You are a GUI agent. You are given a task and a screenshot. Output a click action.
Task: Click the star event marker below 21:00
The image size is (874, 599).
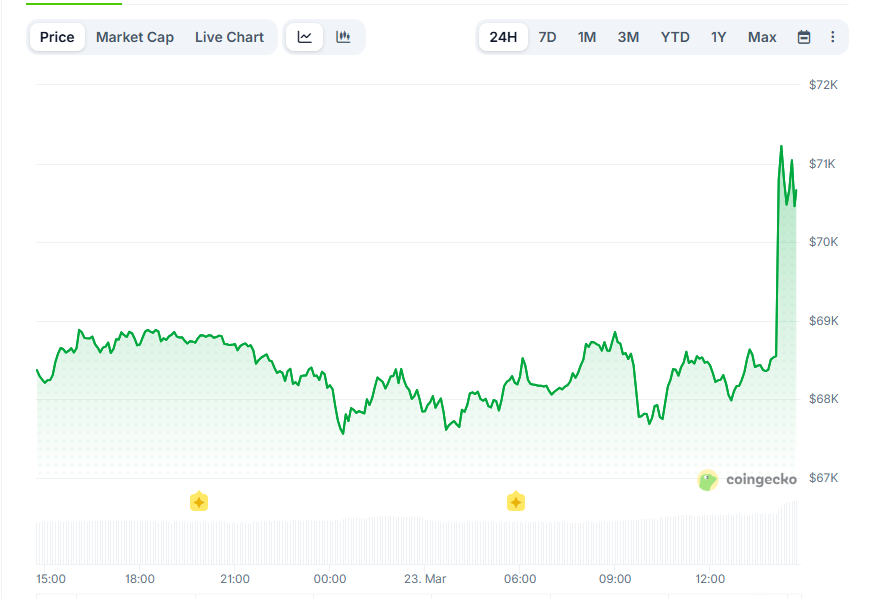pyautogui.click(x=198, y=501)
